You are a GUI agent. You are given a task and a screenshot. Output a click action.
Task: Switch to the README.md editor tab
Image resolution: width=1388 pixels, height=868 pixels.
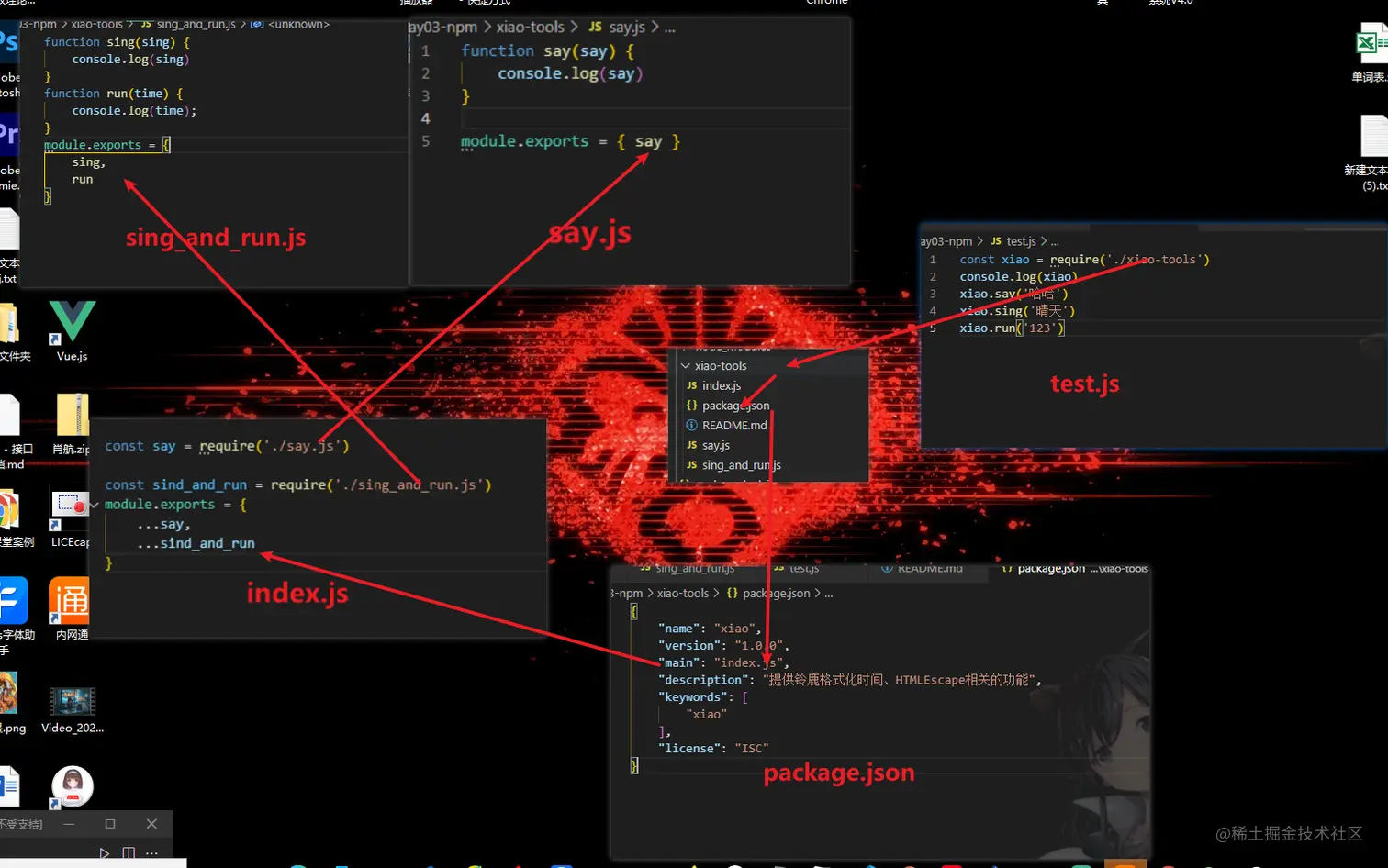tap(921, 568)
